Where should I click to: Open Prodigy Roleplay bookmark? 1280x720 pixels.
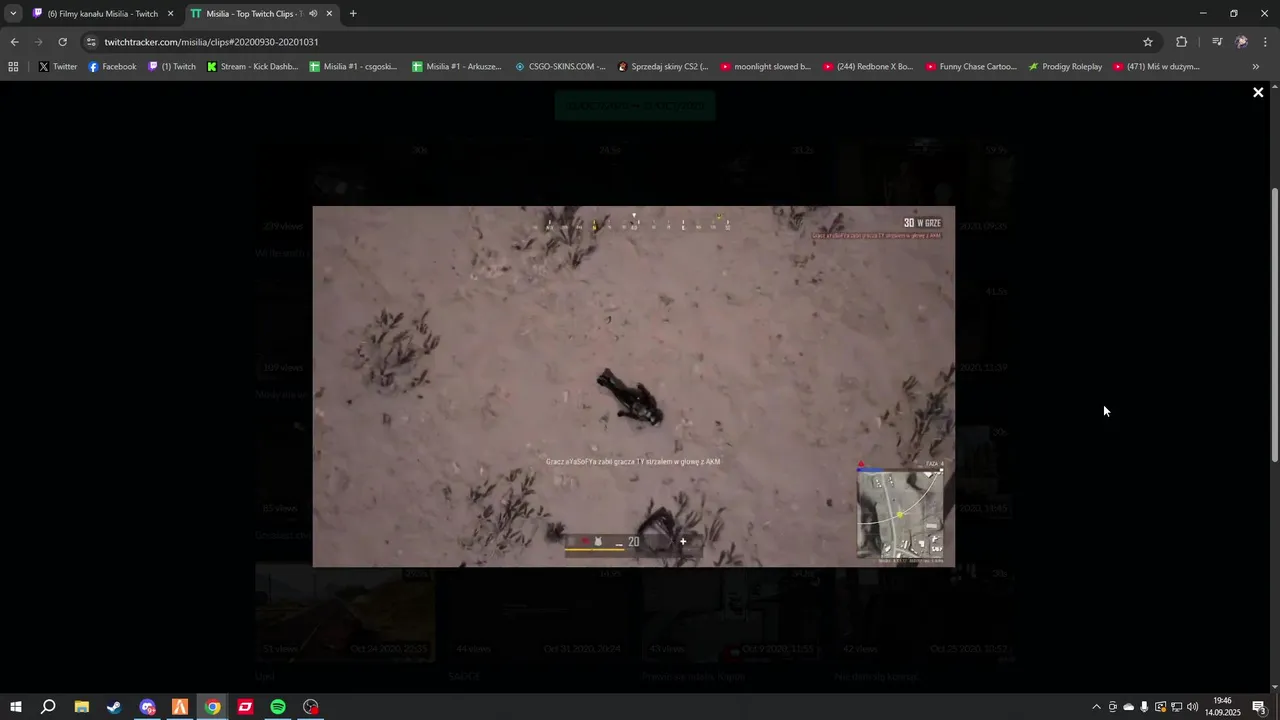click(1065, 67)
